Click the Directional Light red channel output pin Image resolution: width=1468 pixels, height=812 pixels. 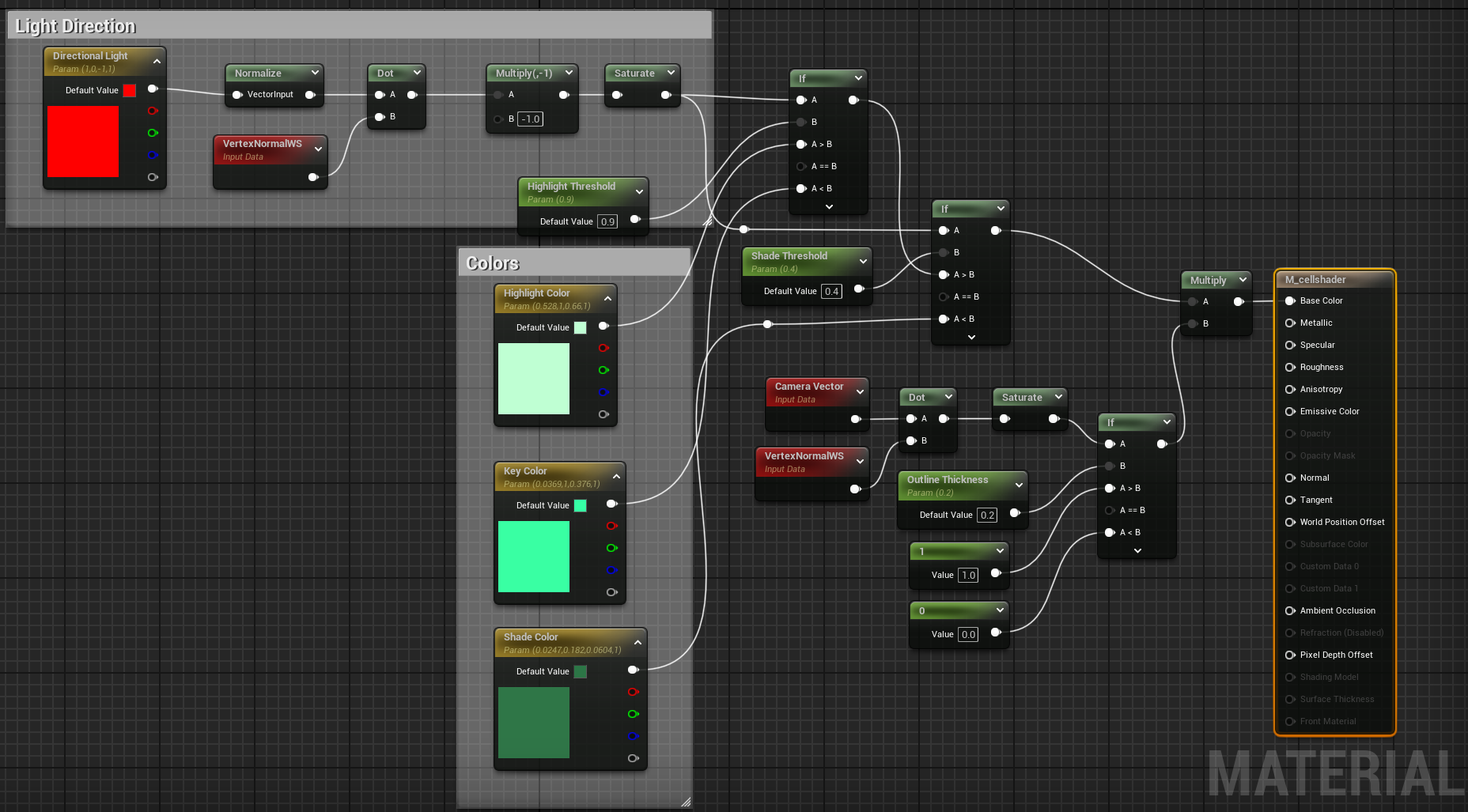click(153, 111)
